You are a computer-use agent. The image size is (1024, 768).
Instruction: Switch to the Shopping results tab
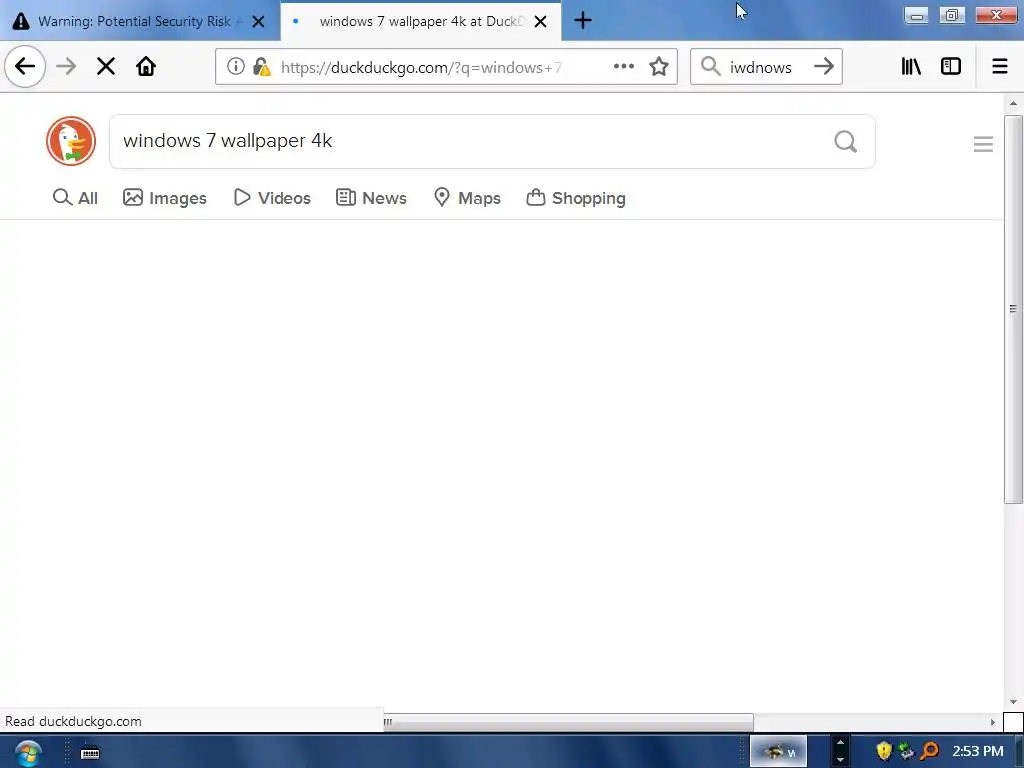[x=576, y=198]
